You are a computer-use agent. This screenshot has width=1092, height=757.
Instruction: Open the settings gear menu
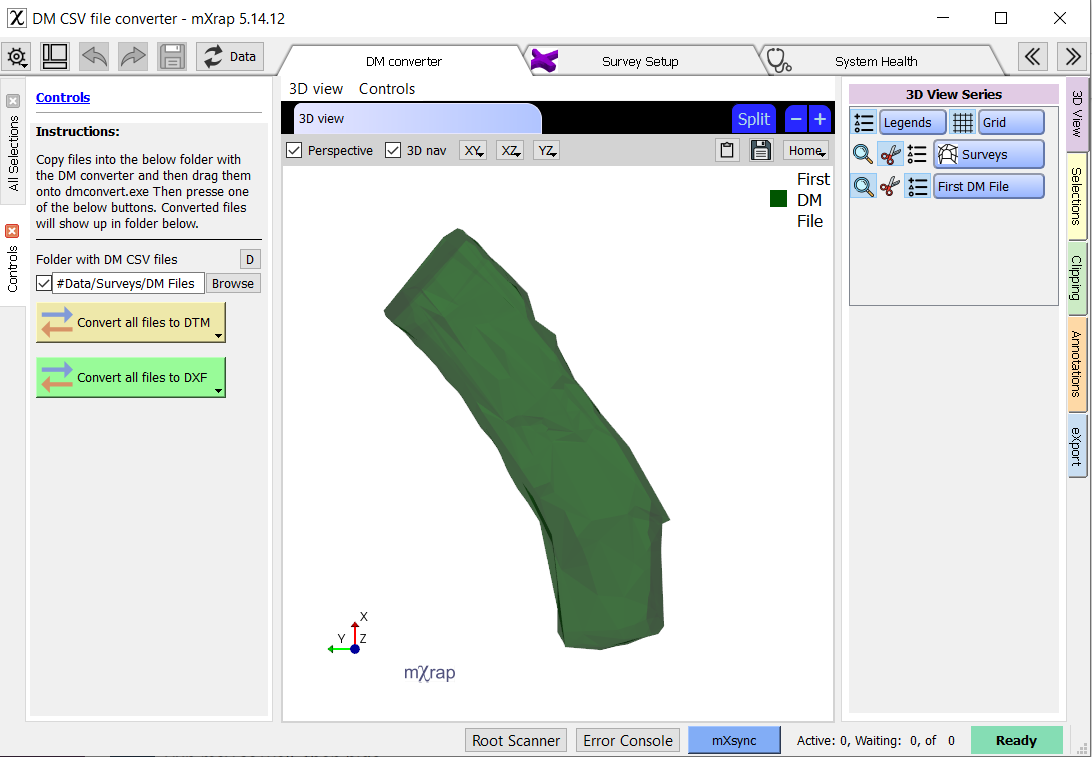point(17,57)
